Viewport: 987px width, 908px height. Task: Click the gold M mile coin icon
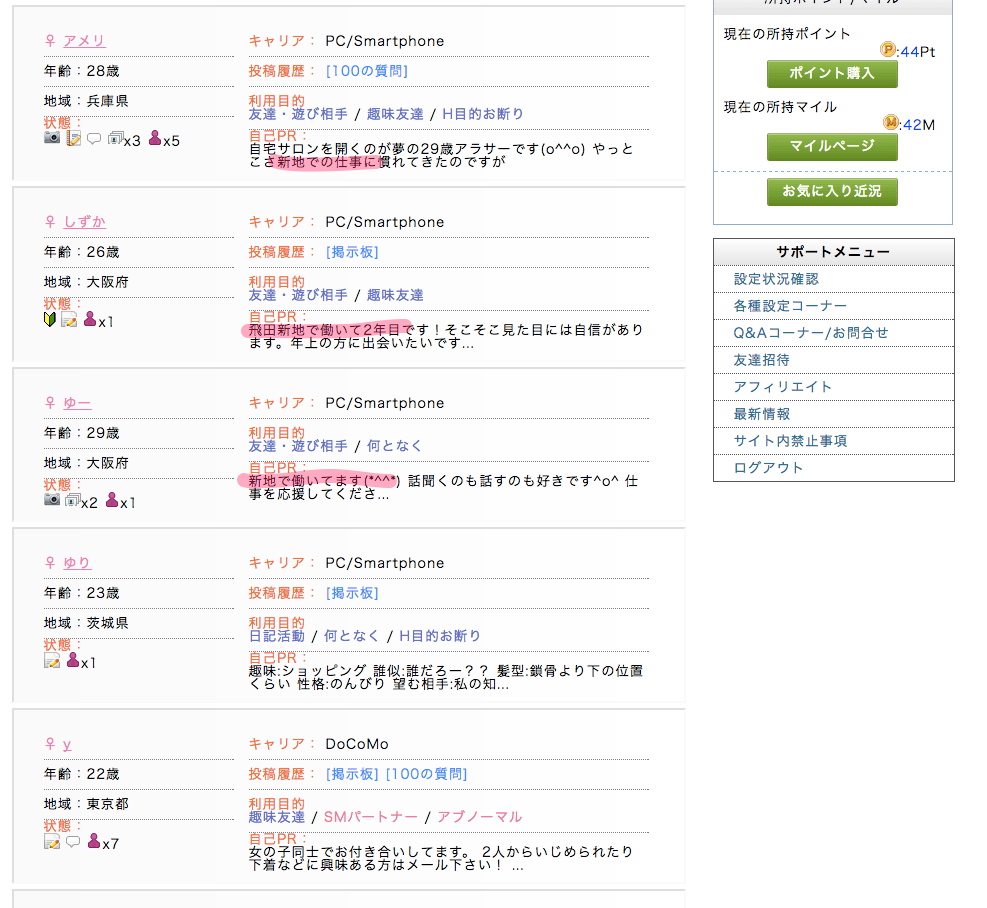point(890,122)
